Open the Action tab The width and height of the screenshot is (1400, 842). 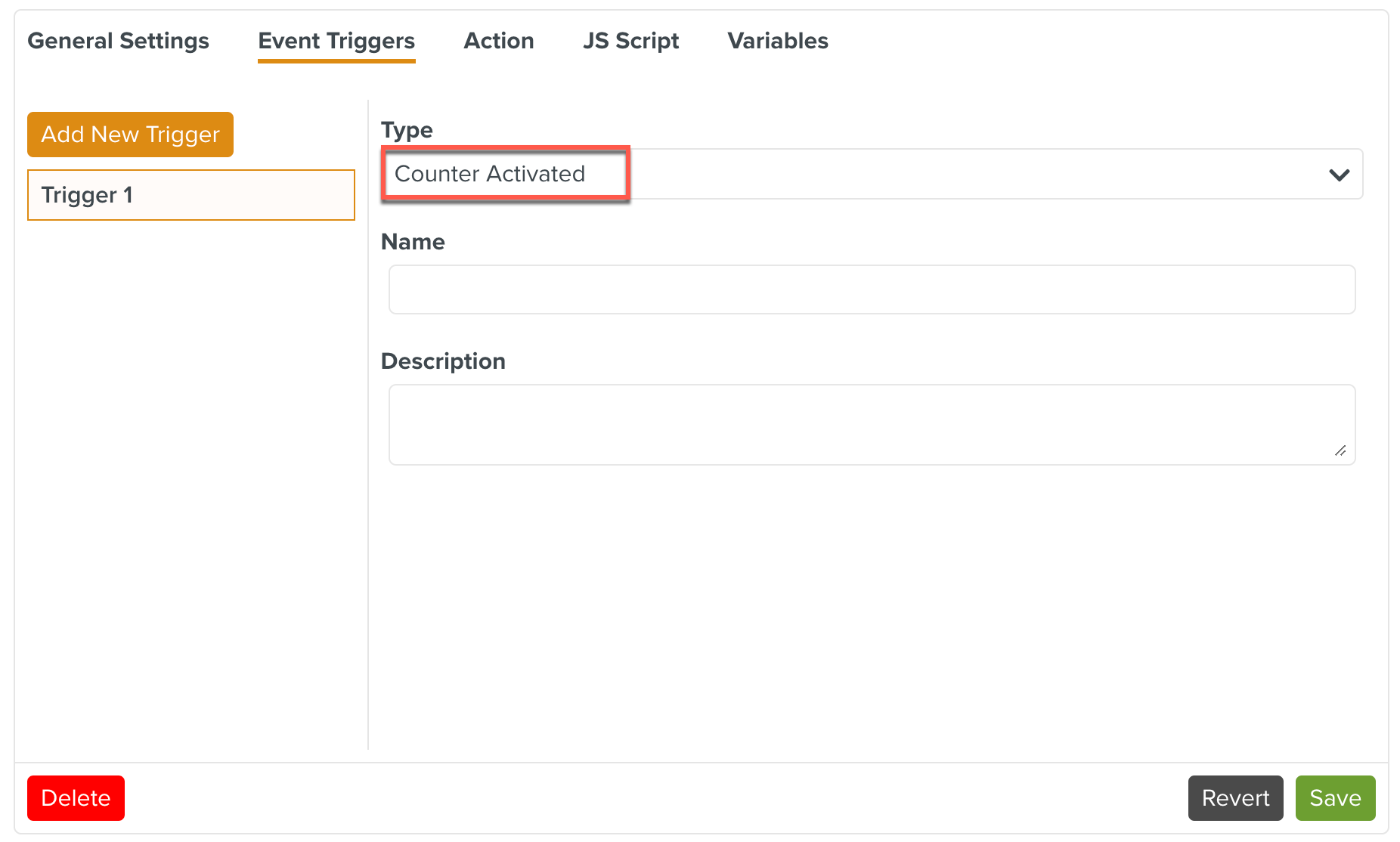[499, 41]
